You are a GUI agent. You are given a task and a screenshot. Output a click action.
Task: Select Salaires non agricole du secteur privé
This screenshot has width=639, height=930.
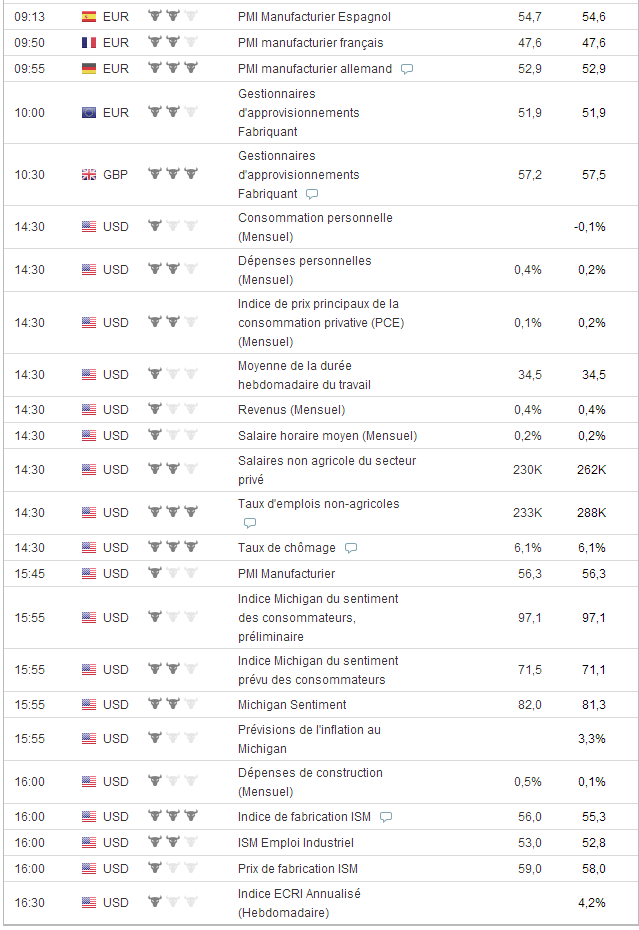pos(326,470)
